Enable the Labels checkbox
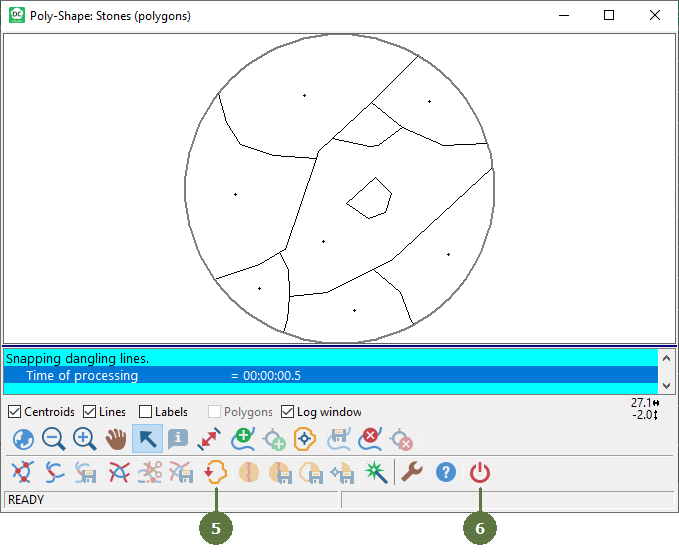Image resolution: width=679 pixels, height=552 pixels. tap(146, 412)
